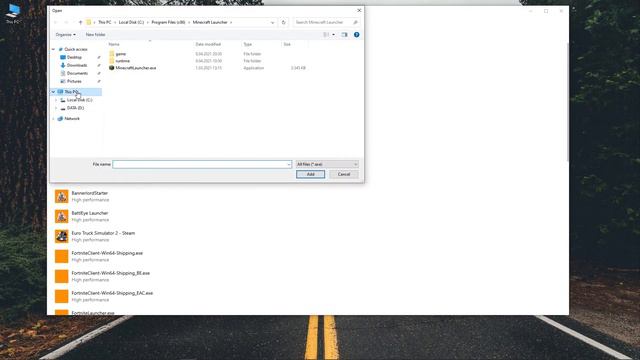Select Documents in Quick access

coord(77,73)
